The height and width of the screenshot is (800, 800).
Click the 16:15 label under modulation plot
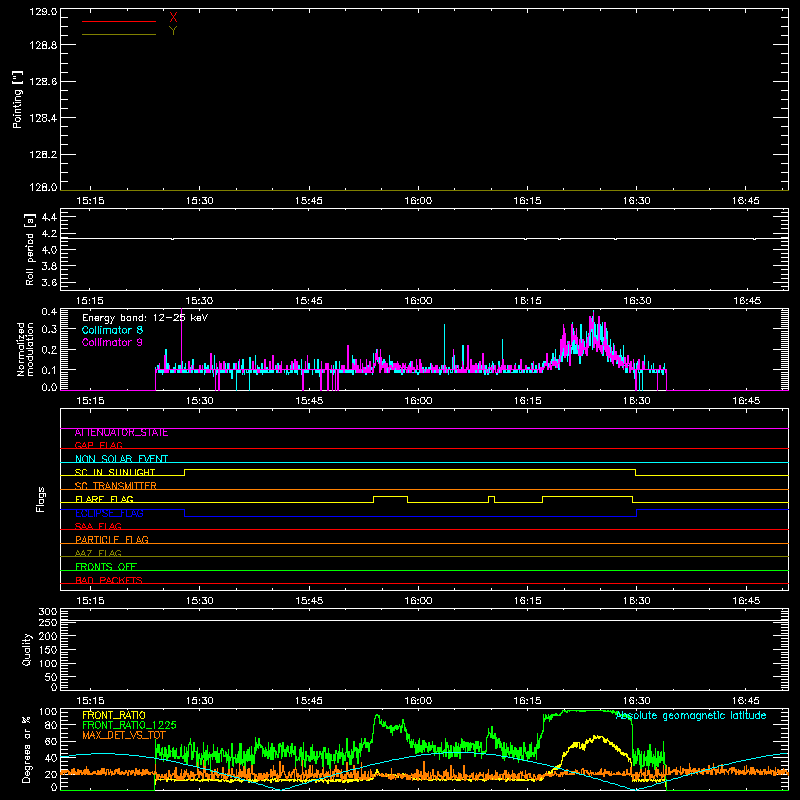click(x=528, y=401)
